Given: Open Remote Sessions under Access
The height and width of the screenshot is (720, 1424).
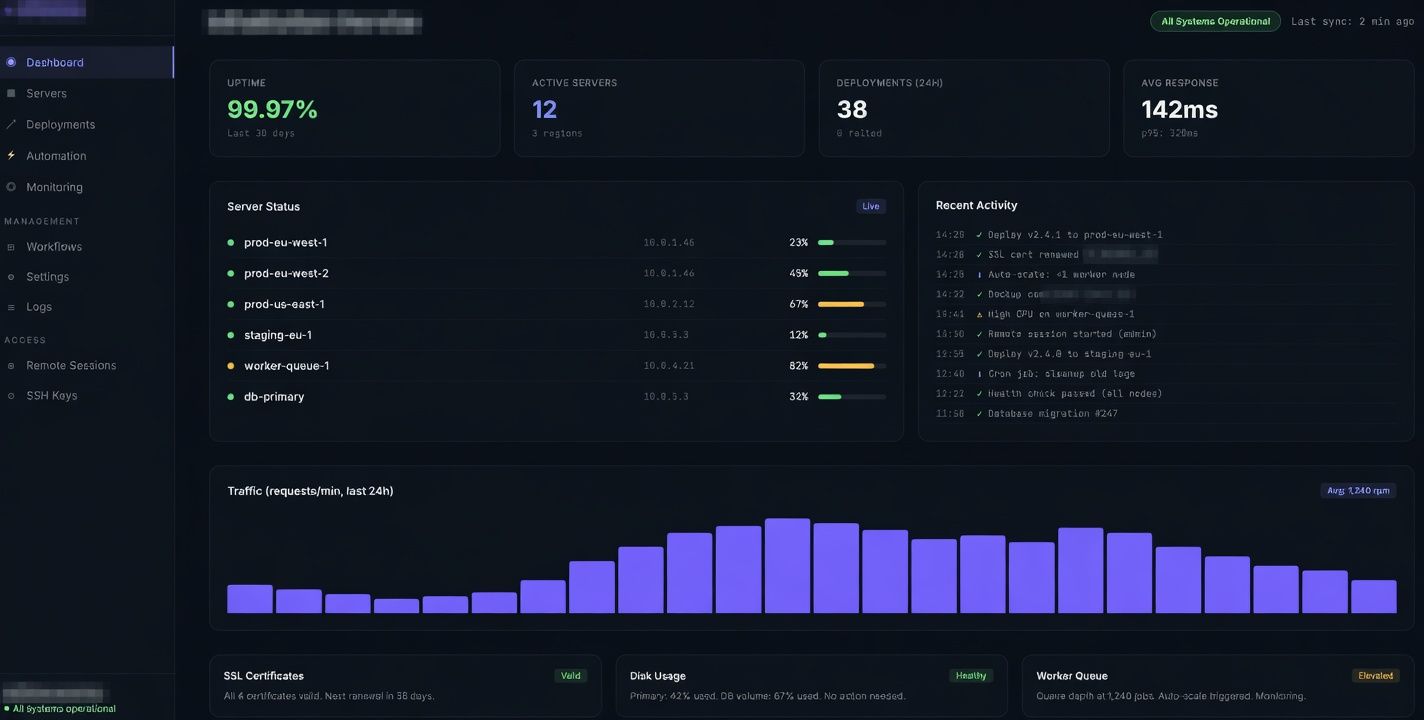Looking at the screenshot, I should pyautogui.click(x=87, y=365).
